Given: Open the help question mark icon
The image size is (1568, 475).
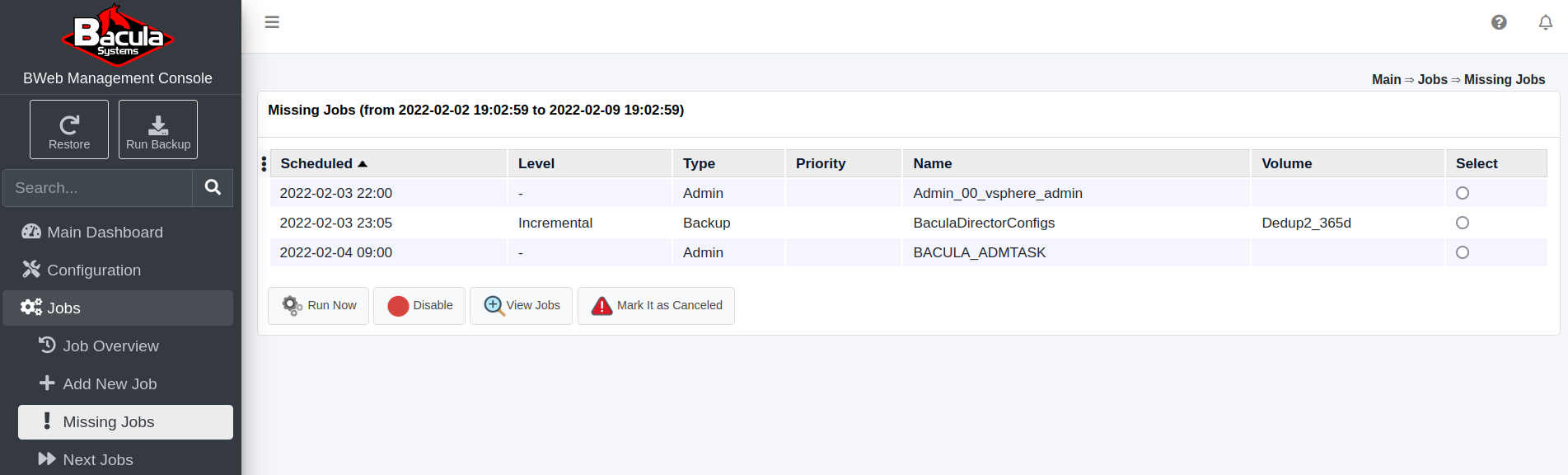Looking at the screenshot, I should [x=1499, y=22].
